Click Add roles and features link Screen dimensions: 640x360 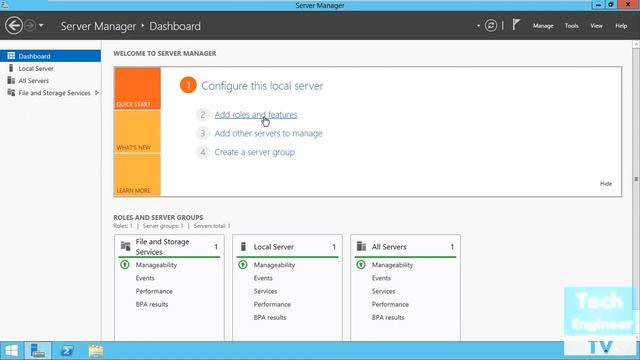pos(256,115)
